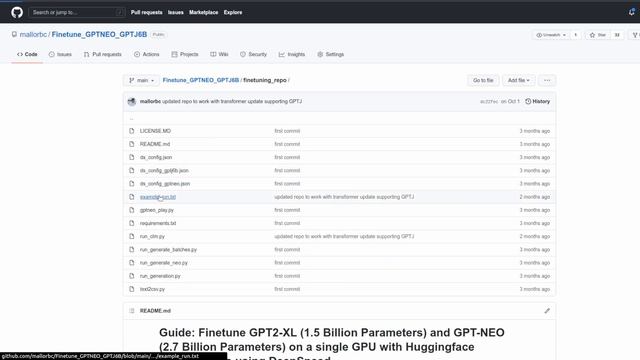Open the run_clm.py file
The width and height of the screenshot is (640, 360).
[152, 236]
